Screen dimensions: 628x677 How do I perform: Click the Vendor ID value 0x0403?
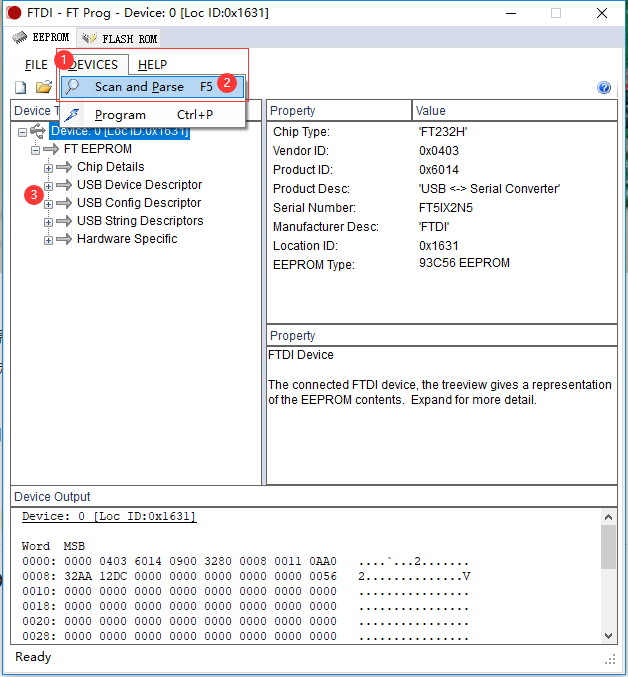click(x=439, y=151)
